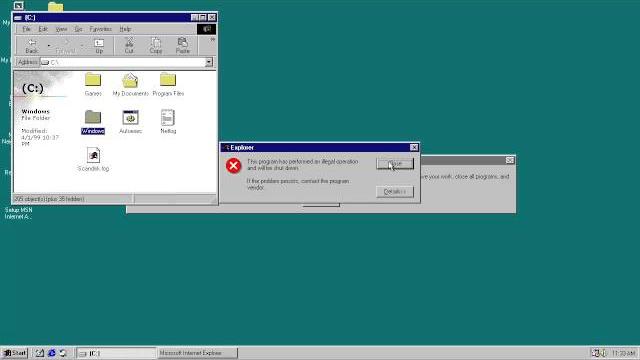Click the Internet Explorer quick launch icon
The width and height of the screenshot is (640, 360).
pyautogui.click(x=51, y=353)
